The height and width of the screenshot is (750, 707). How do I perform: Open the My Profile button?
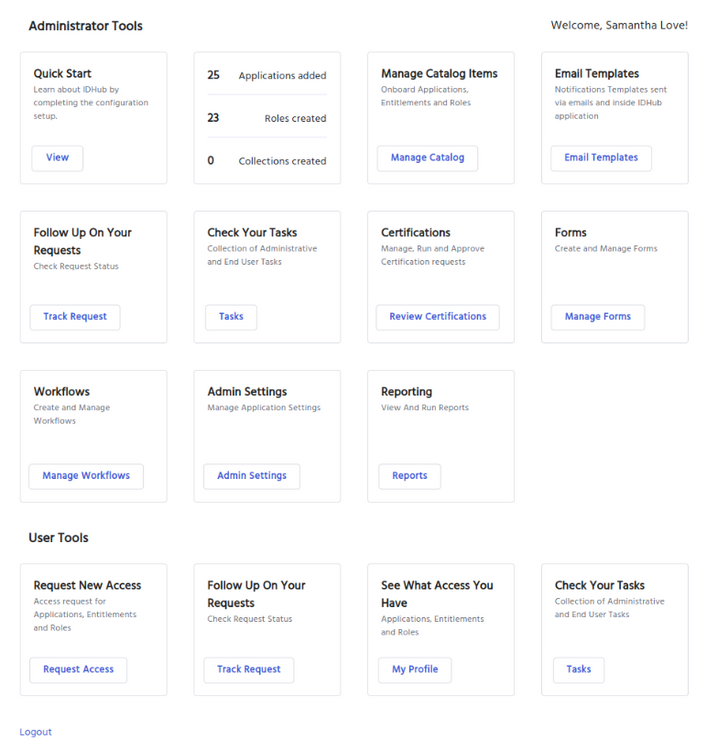[414, 670]
